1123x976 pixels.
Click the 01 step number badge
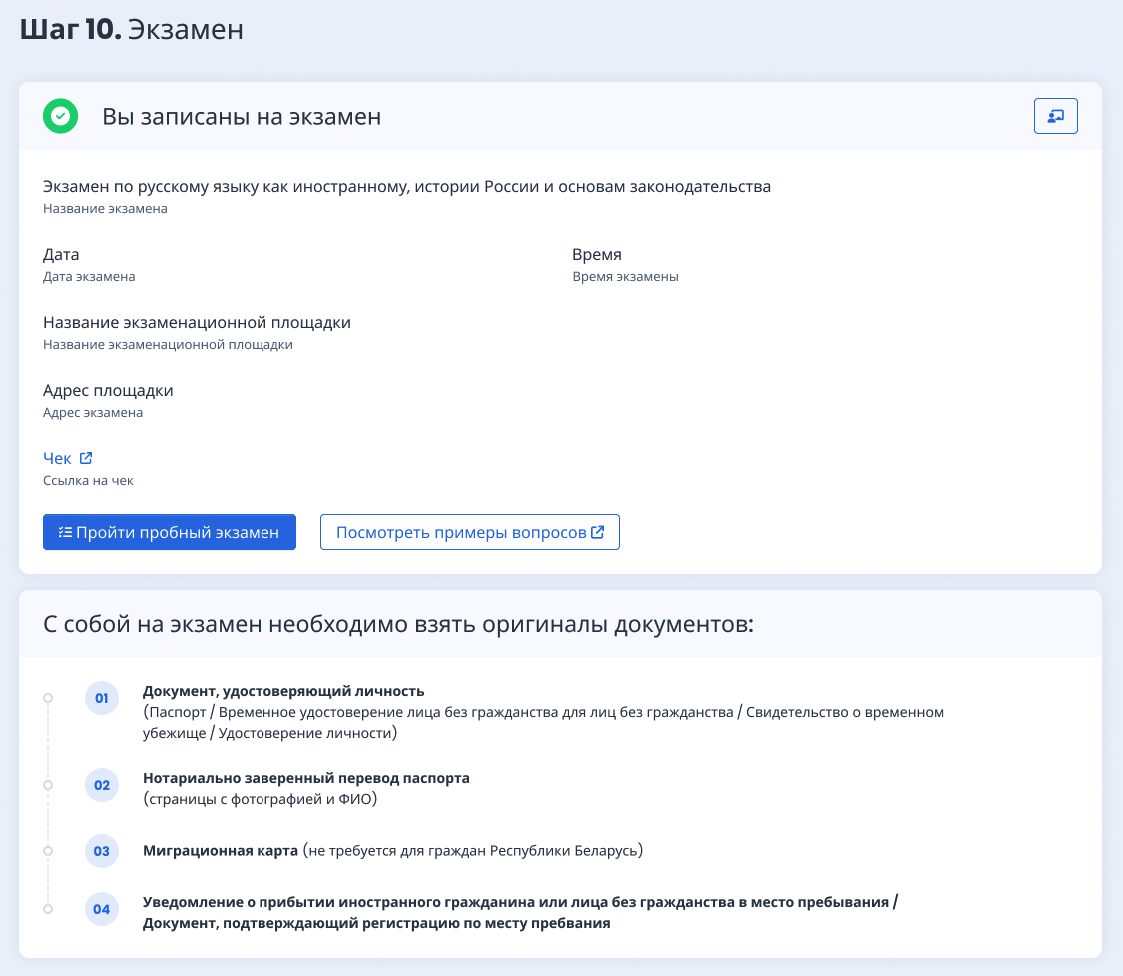[x=102, y=698]
